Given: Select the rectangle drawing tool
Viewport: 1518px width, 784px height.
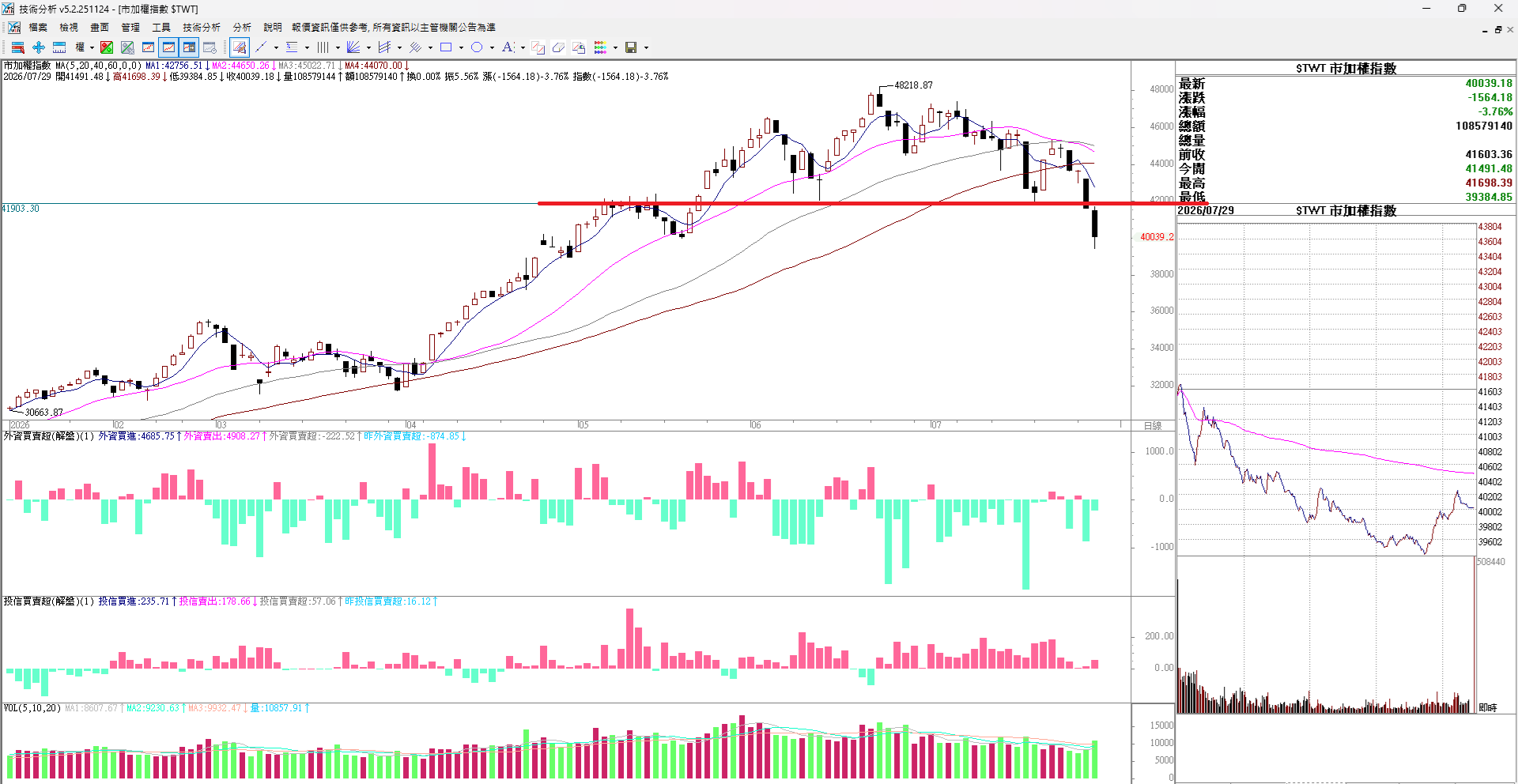Looking at the screenshot, I should click(446, 47).
